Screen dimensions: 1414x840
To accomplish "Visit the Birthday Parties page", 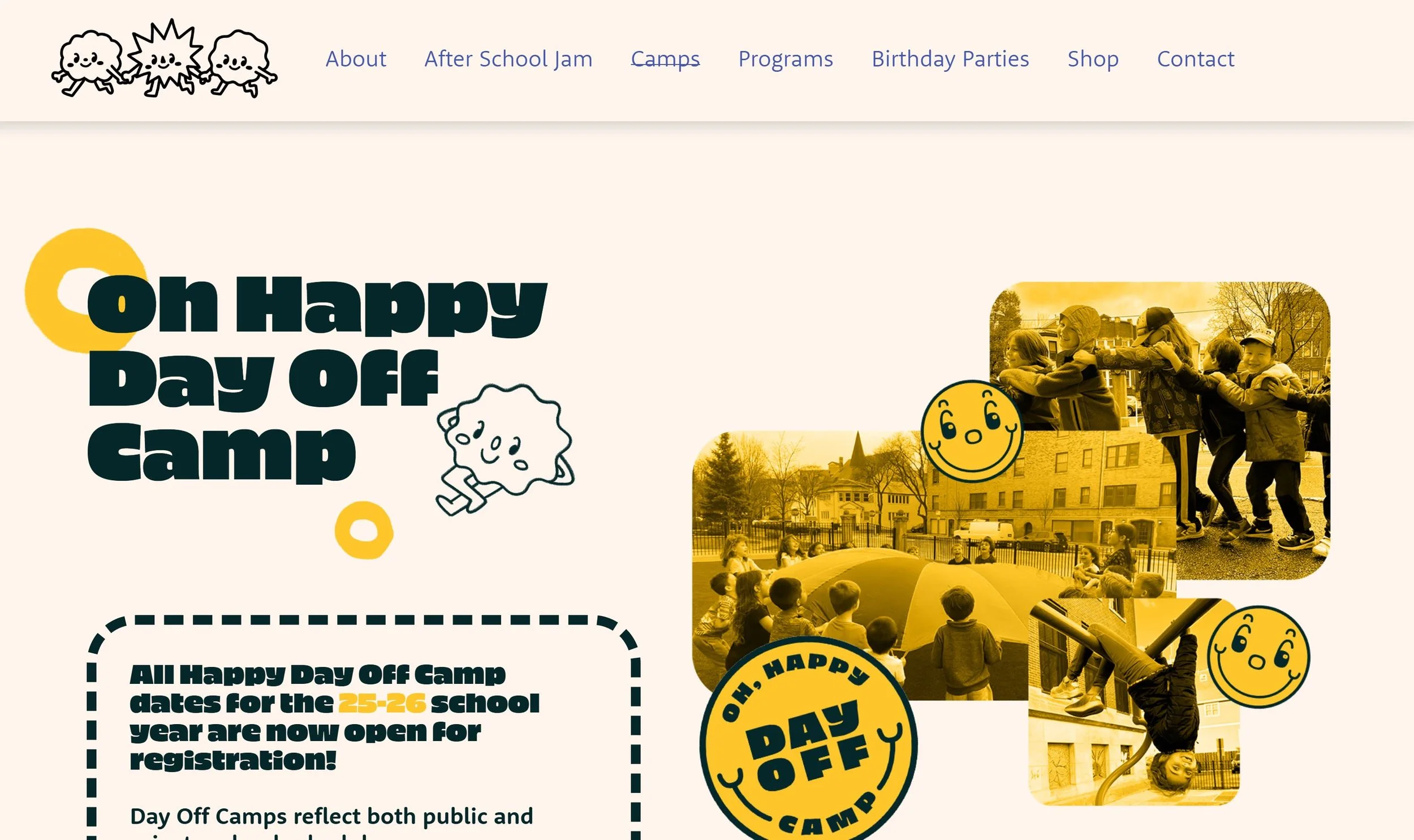I will click(x=951, y=59).
